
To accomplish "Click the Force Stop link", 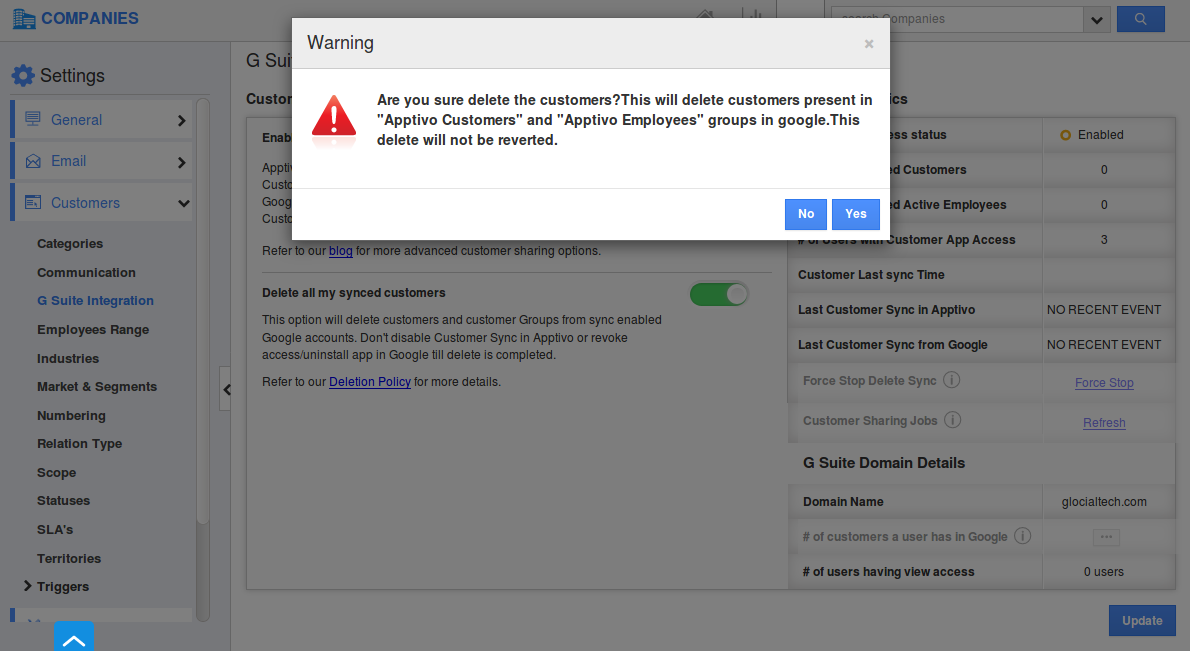I will point(1104,383).
